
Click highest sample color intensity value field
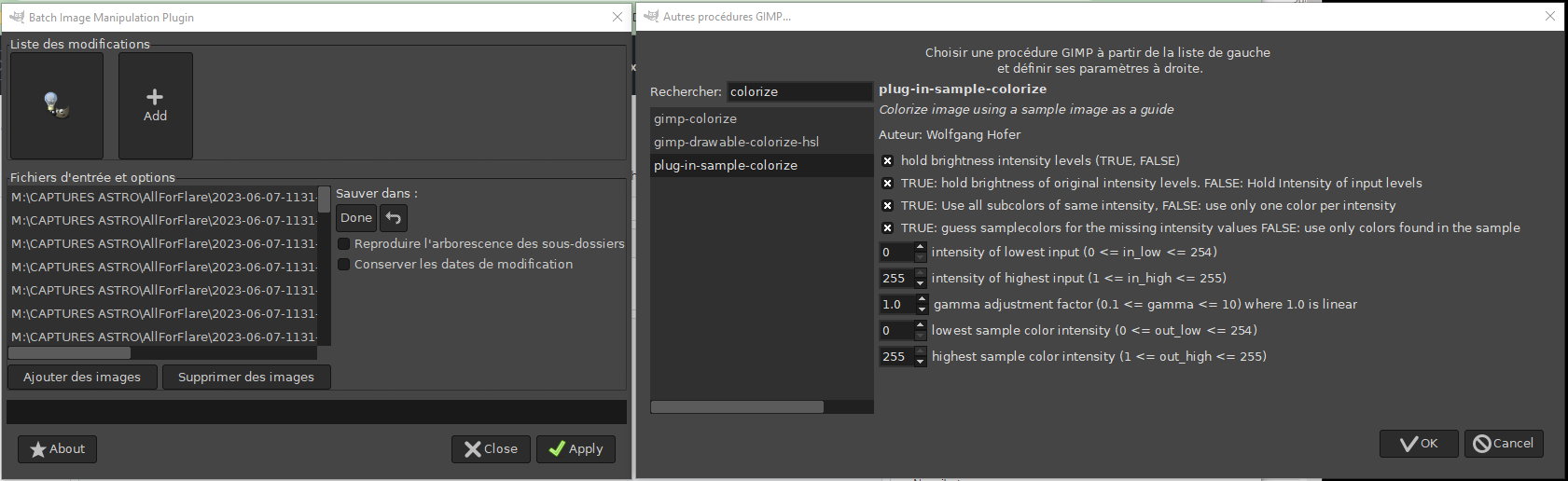(x=896, y=356)
